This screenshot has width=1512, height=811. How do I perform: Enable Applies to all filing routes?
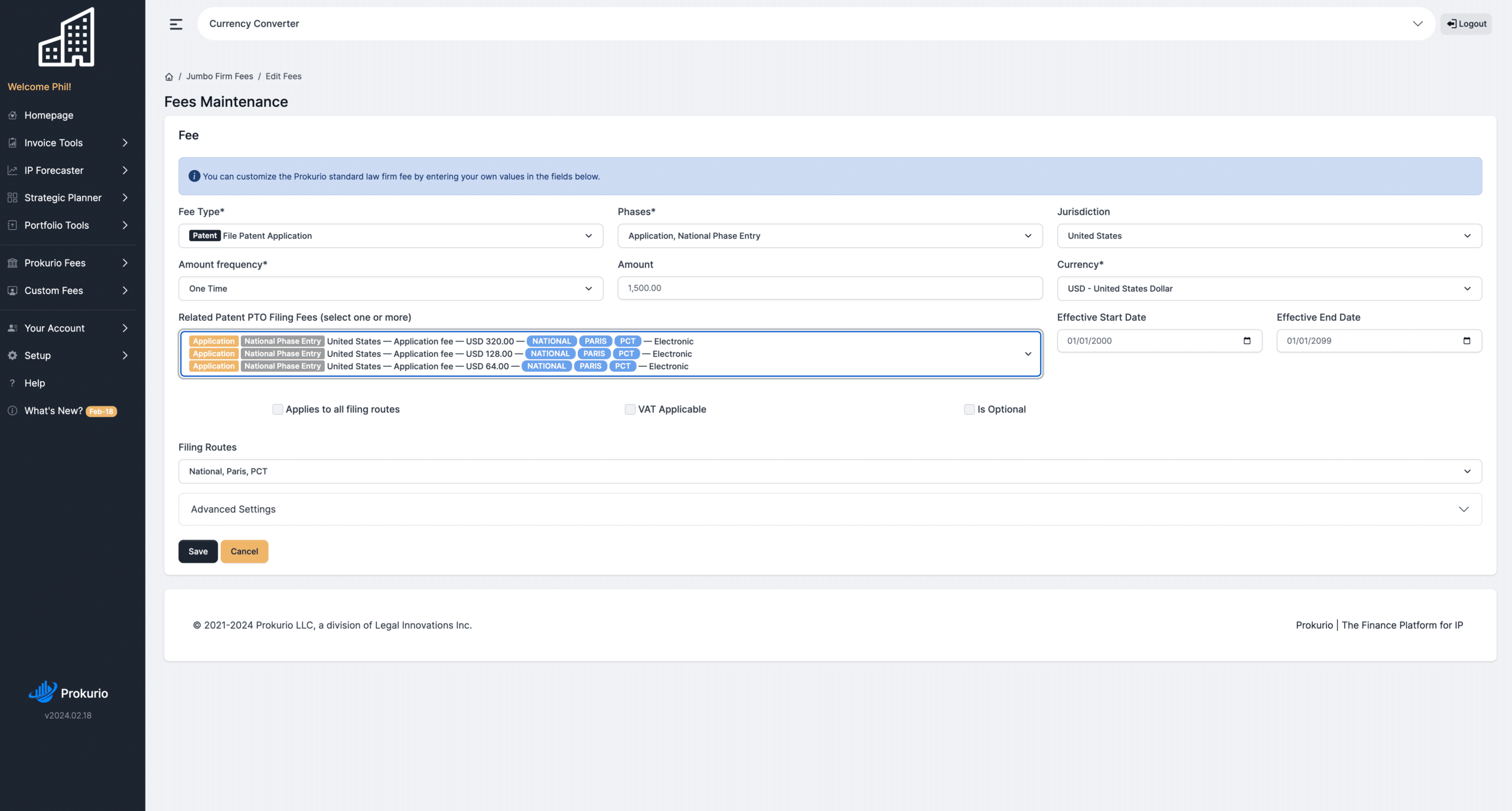pos(278,409)
